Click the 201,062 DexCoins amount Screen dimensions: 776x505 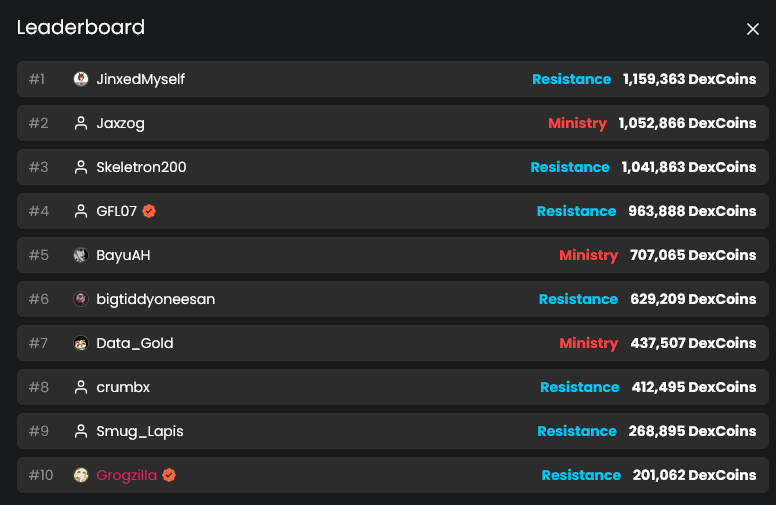[694, 475]
